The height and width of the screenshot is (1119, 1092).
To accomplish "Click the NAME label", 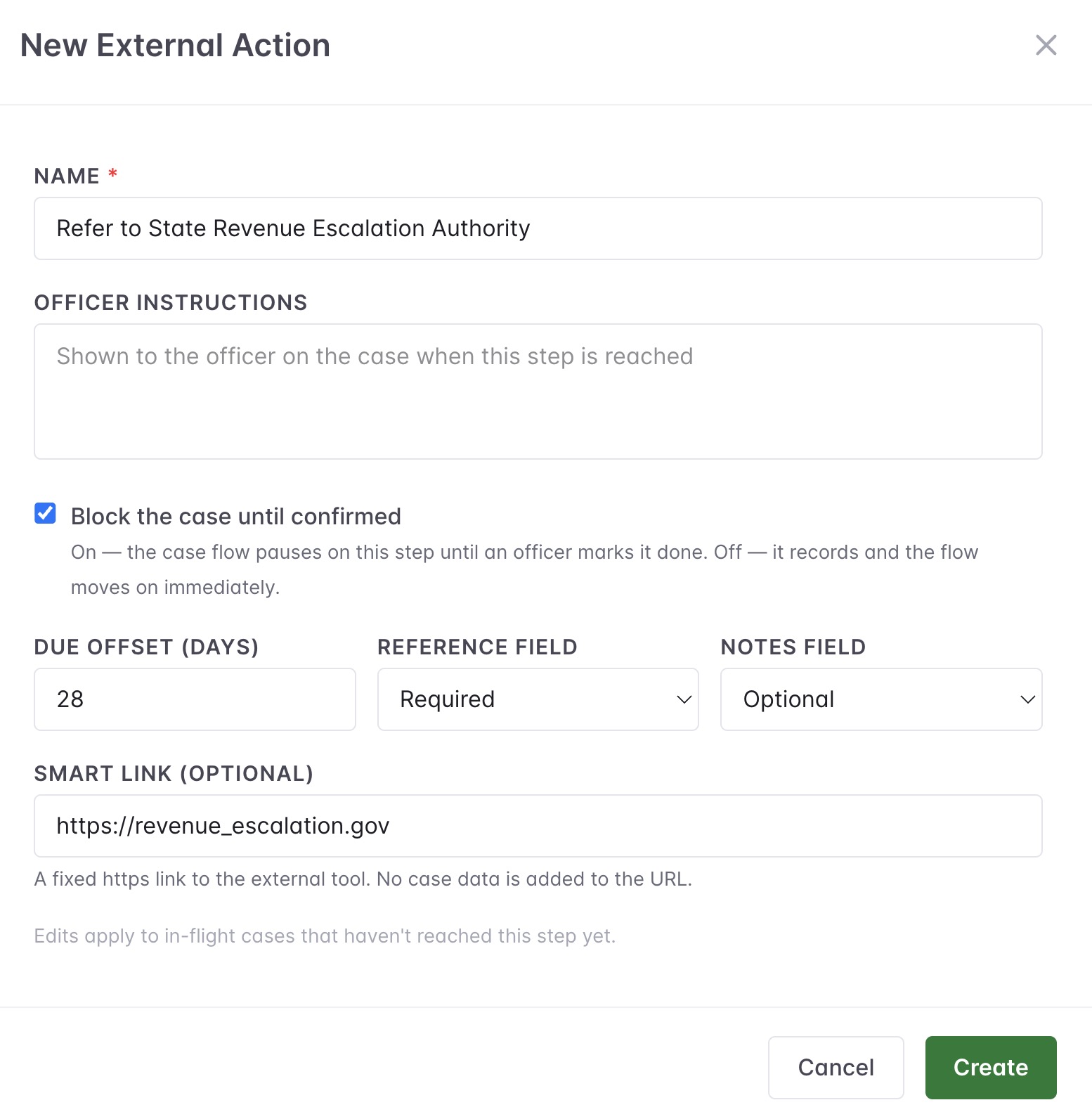I will [67, 176].
